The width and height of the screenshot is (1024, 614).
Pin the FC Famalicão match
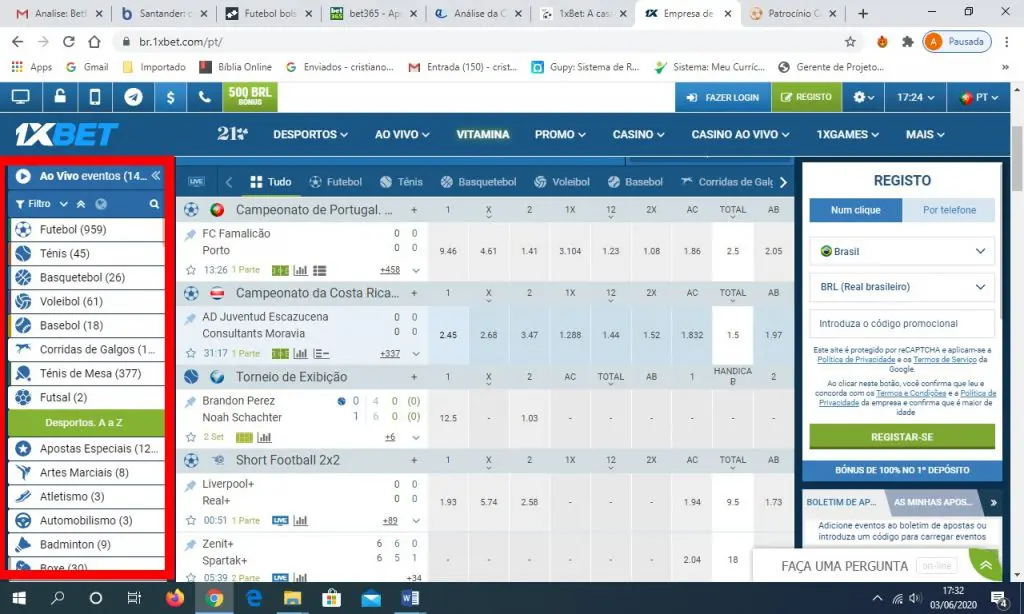tap(190, 234)
